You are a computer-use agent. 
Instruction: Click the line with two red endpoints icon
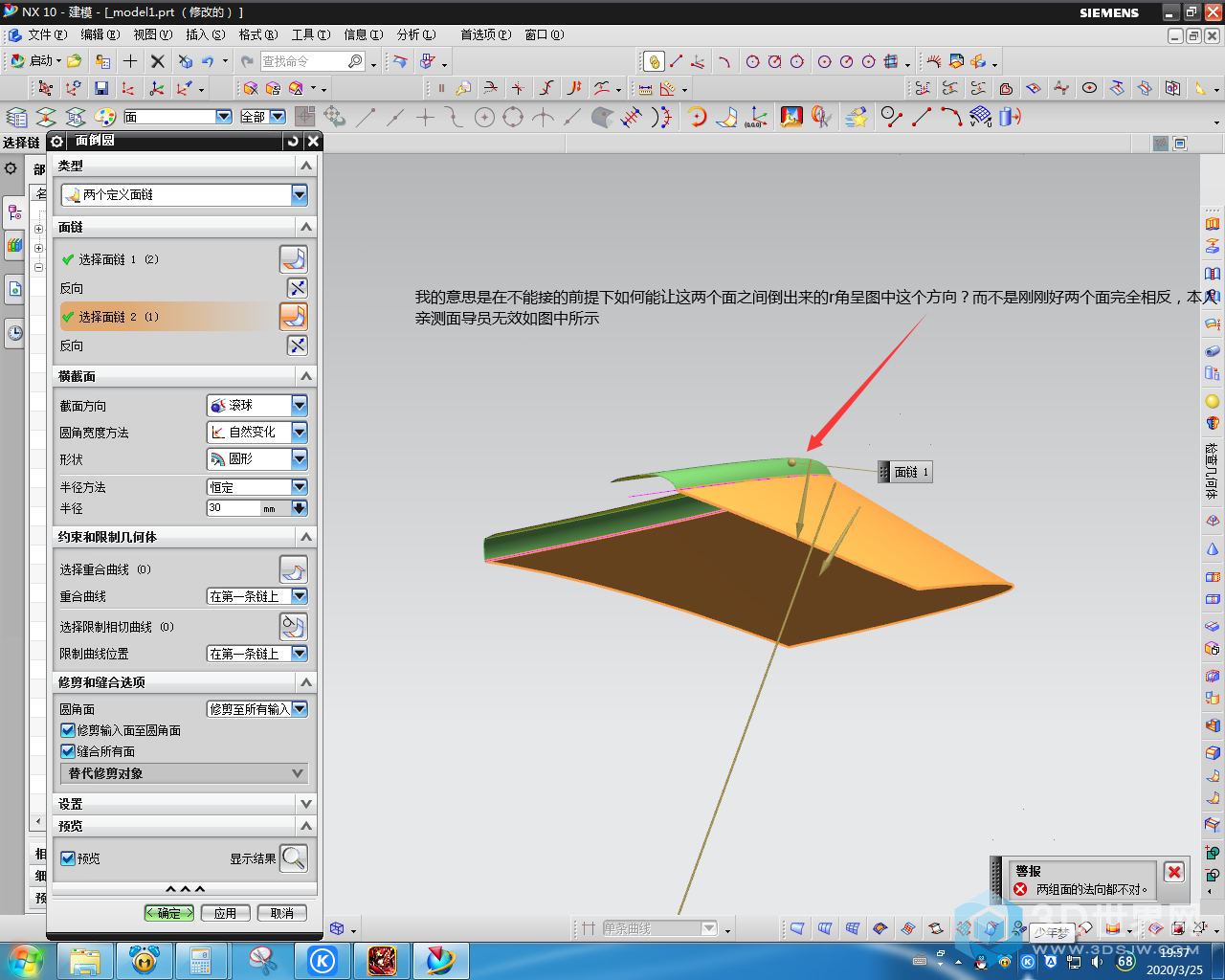pyautogui.click(x=922, y=117)
